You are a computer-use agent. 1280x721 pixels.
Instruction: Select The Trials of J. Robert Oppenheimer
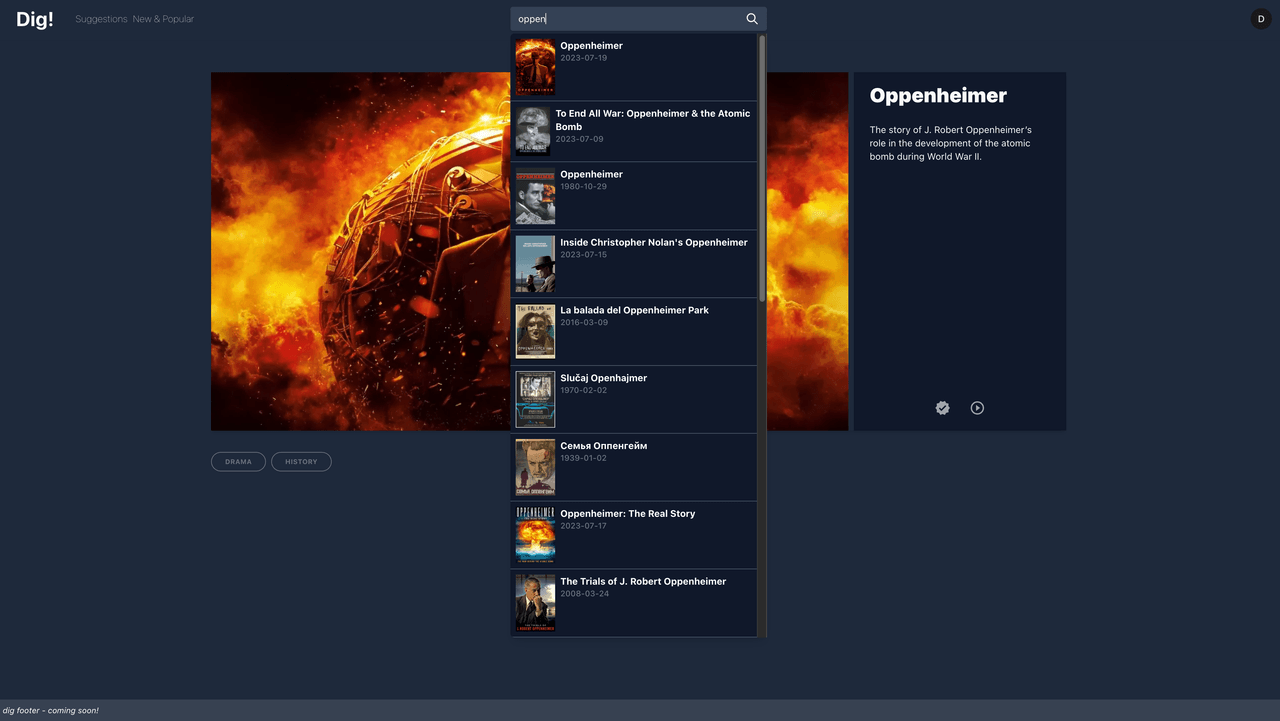634,603
